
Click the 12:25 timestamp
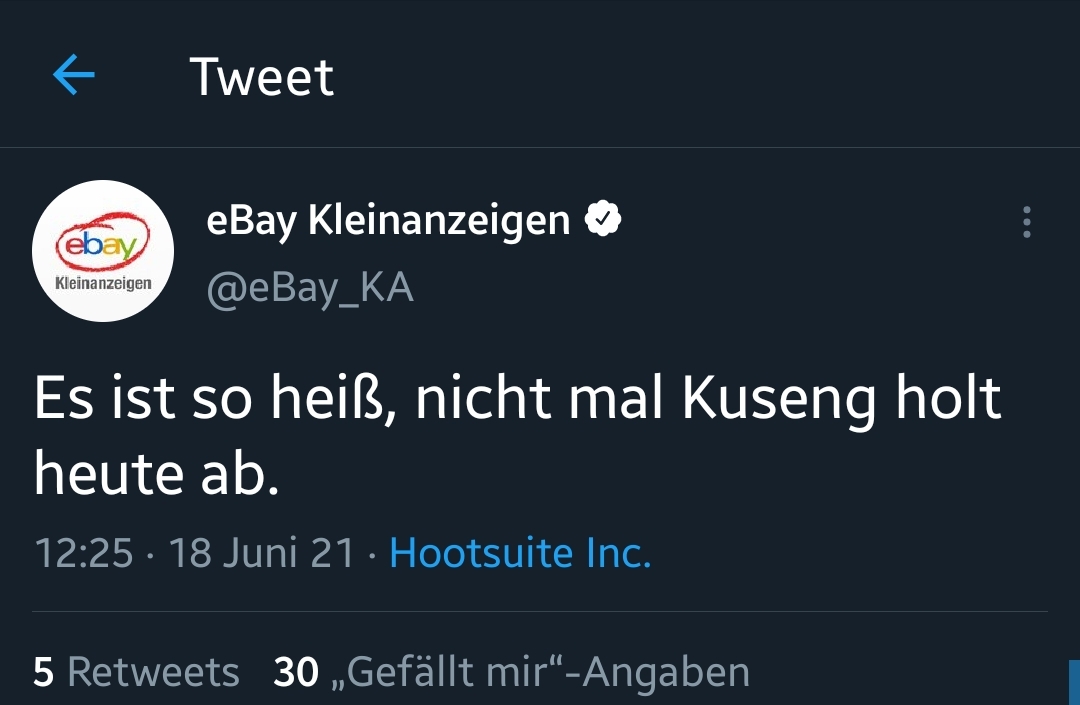click(x=83, y=553)
